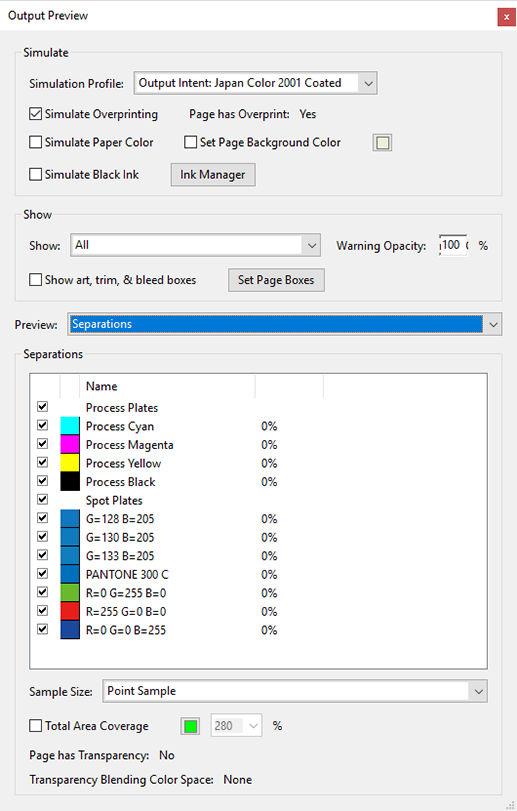The height and width of the screenshot is (811, 517).
Task: Uncheck the G=130 B=205 spot plate
Action: pyautogui.click(x=42, y=537)
